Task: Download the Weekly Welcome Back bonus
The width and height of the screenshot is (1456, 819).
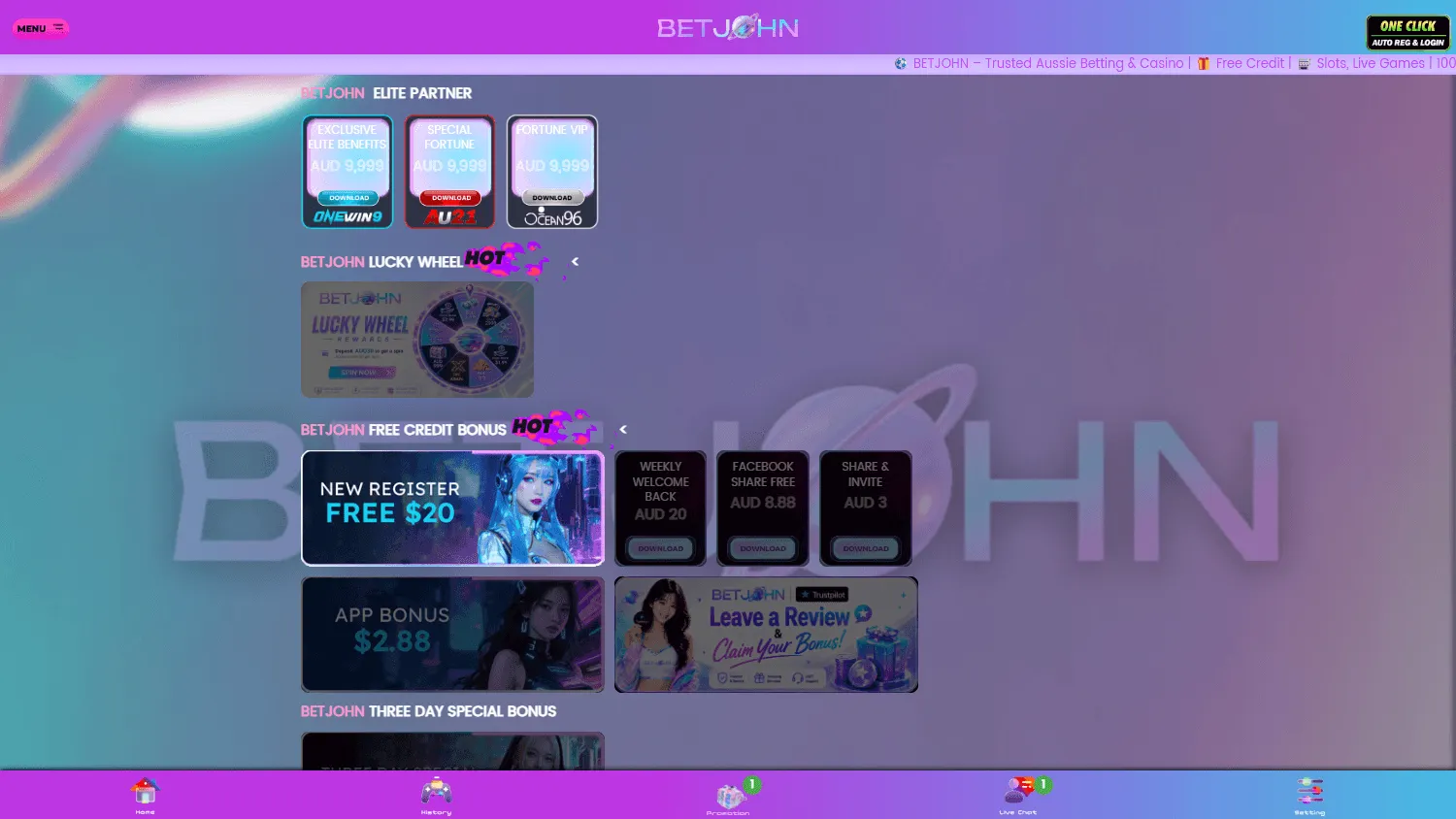Action: [x=660, y=549]
